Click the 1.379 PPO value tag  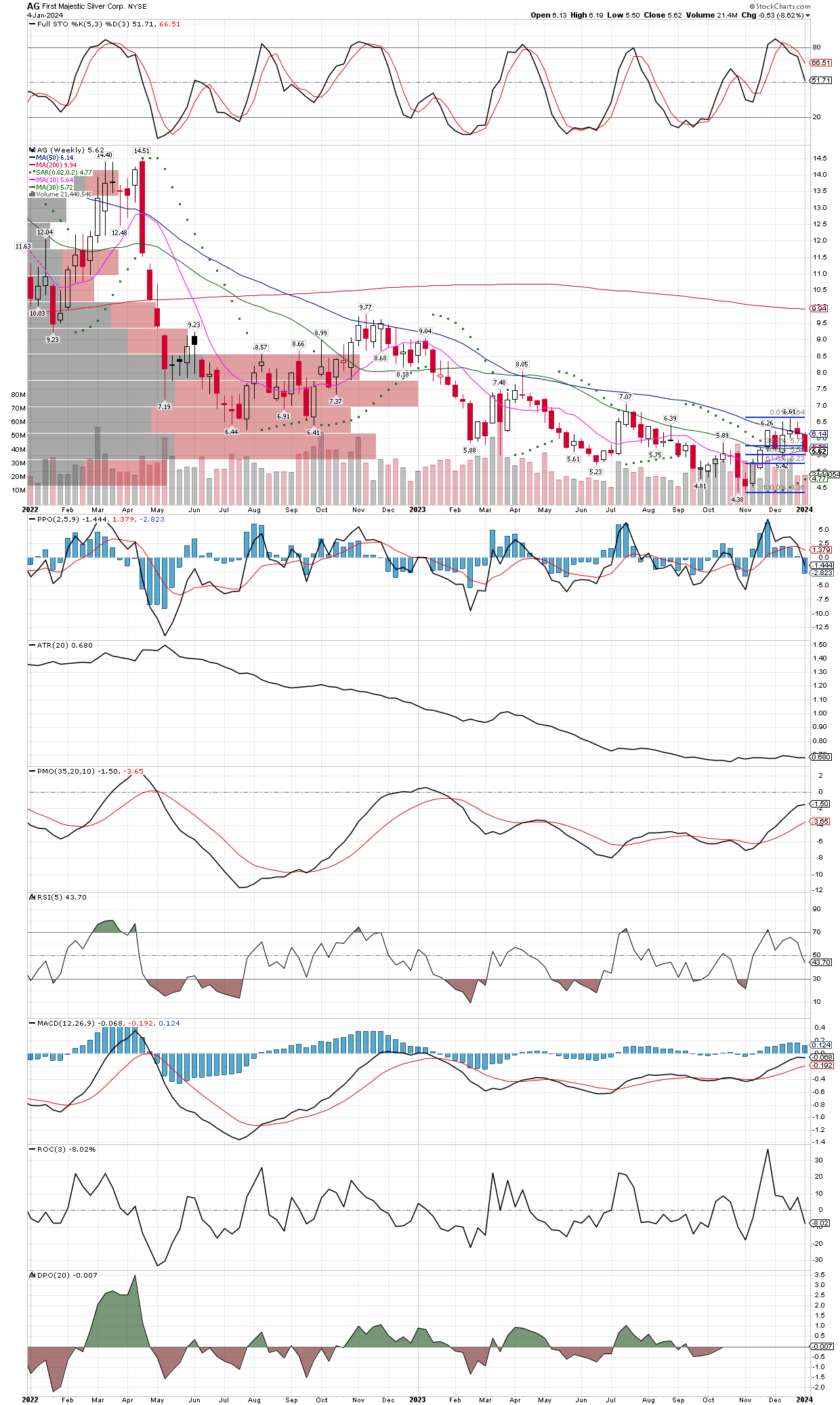821,550
